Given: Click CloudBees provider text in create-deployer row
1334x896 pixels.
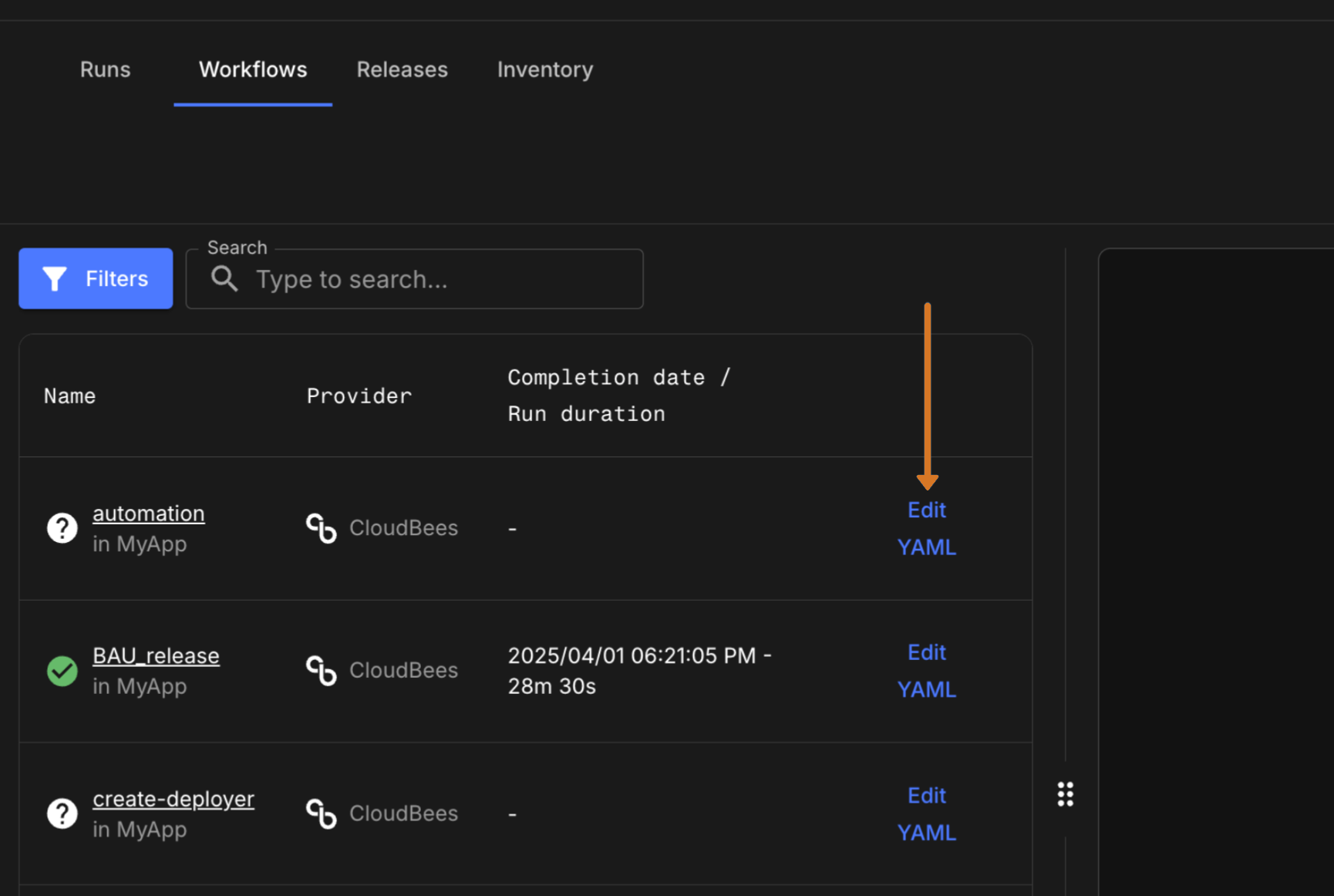Looking at the screenshot, I should (x=403, y=813).
